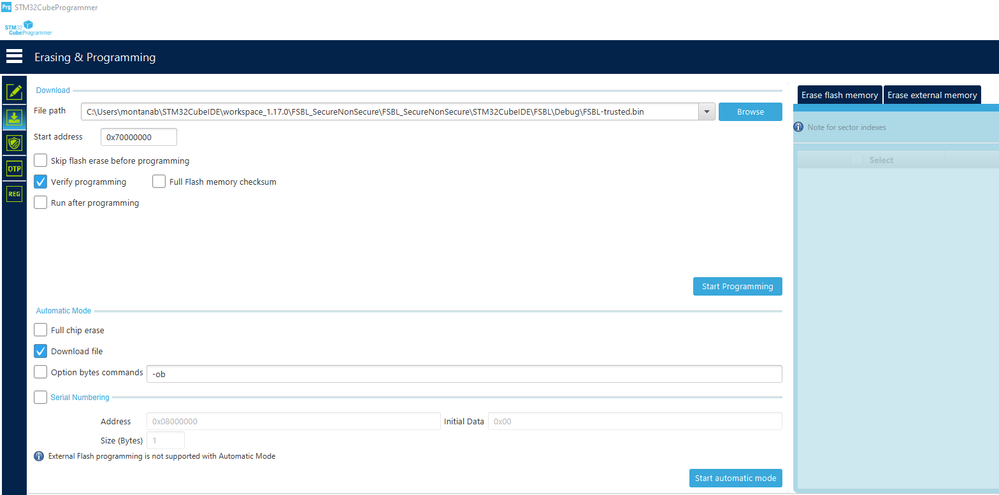This screenshot has width=999, height=495.
Task: Click the Serial Numbering Address field
Action: point(294,421)
